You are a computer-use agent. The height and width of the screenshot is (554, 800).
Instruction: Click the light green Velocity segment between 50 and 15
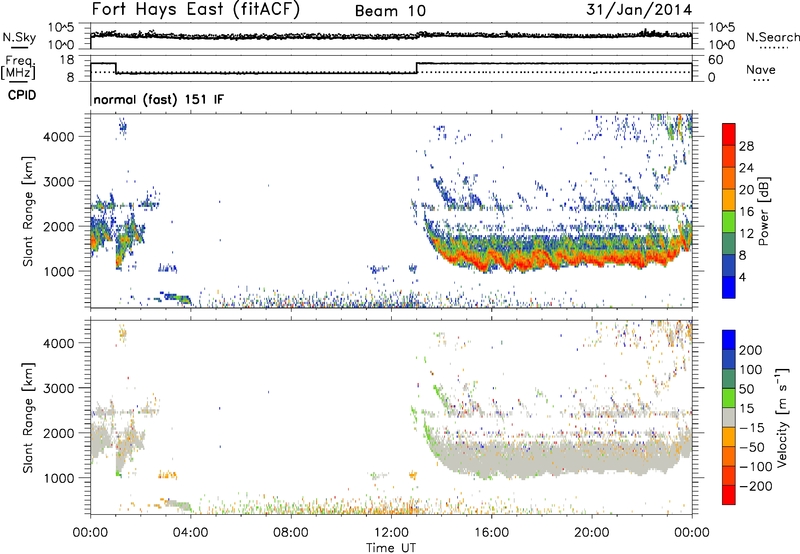point(729,398)
